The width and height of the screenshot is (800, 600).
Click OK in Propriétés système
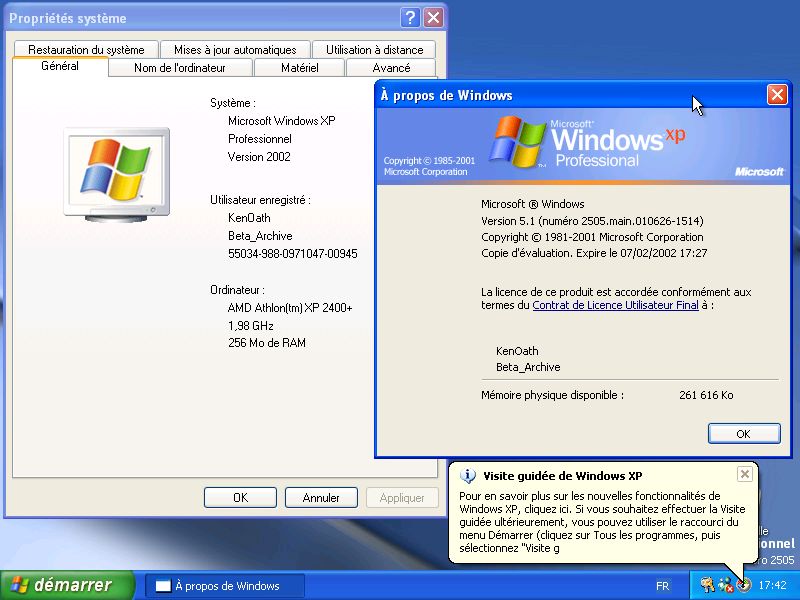pyautogui.click(x=240, y=497)
